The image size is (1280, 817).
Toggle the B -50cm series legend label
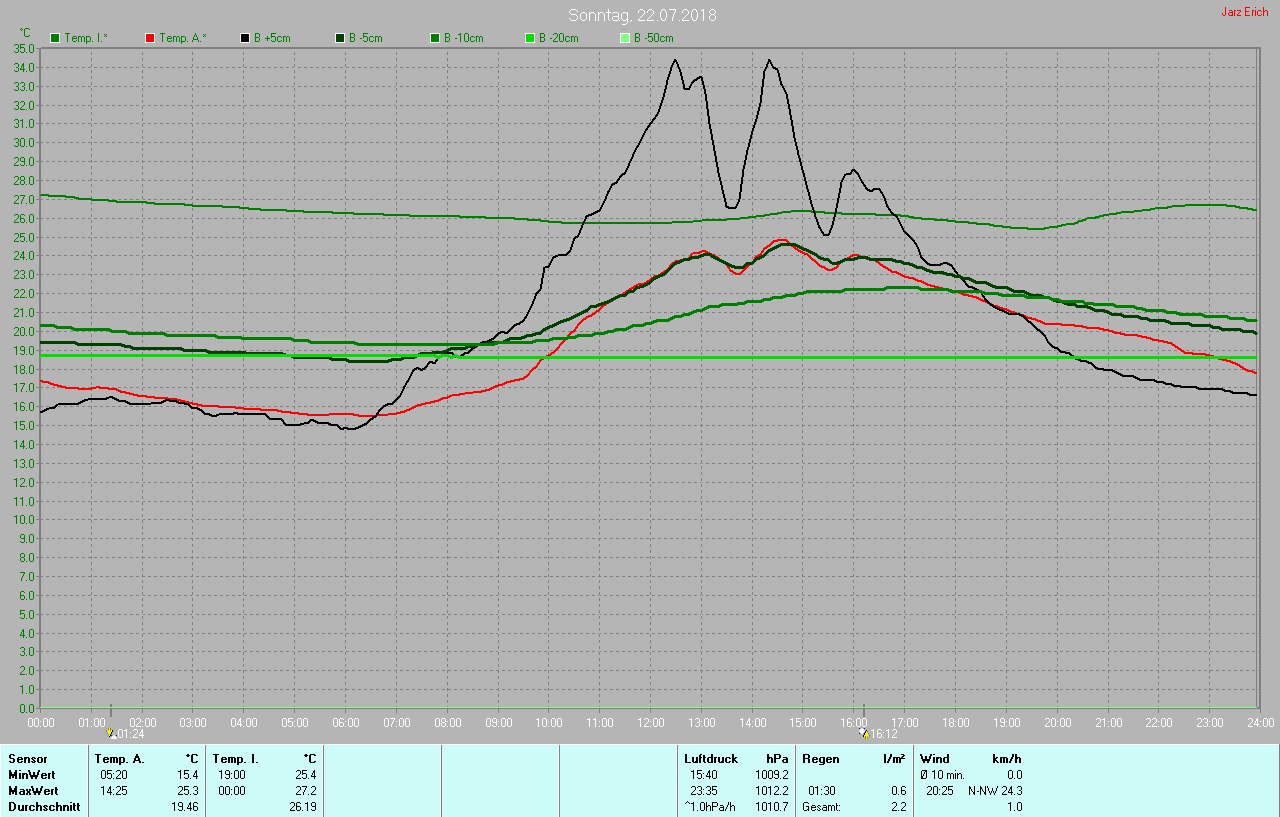tap(653, 38)
